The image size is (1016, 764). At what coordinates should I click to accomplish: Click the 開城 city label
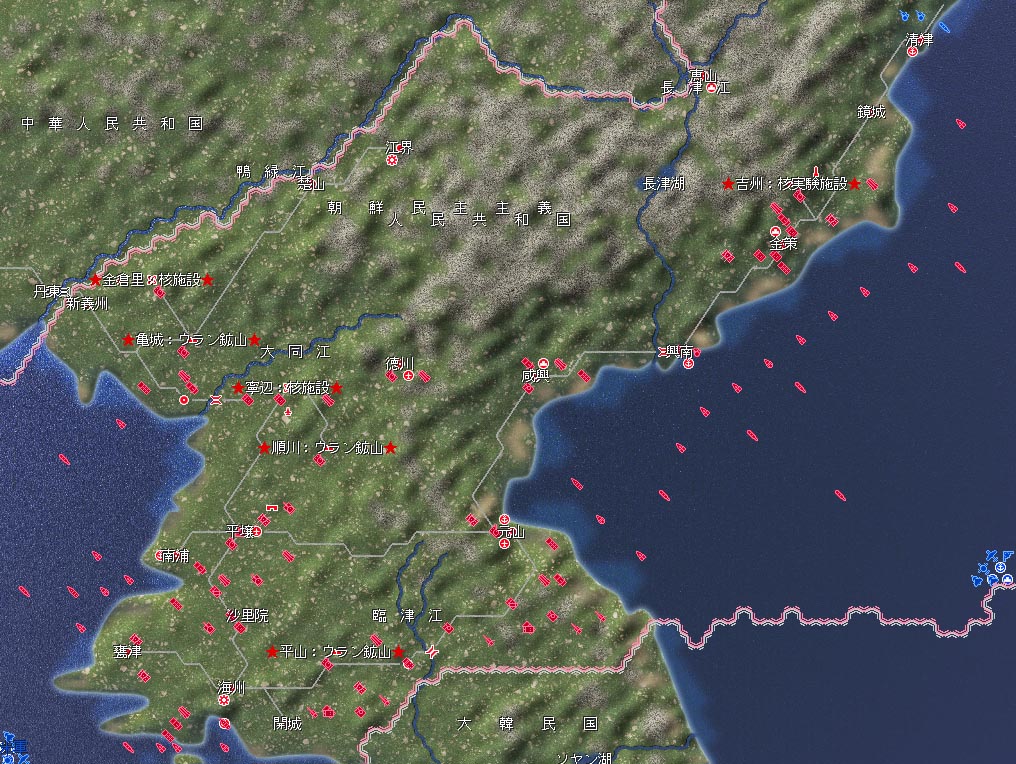[x=288, y=723]
